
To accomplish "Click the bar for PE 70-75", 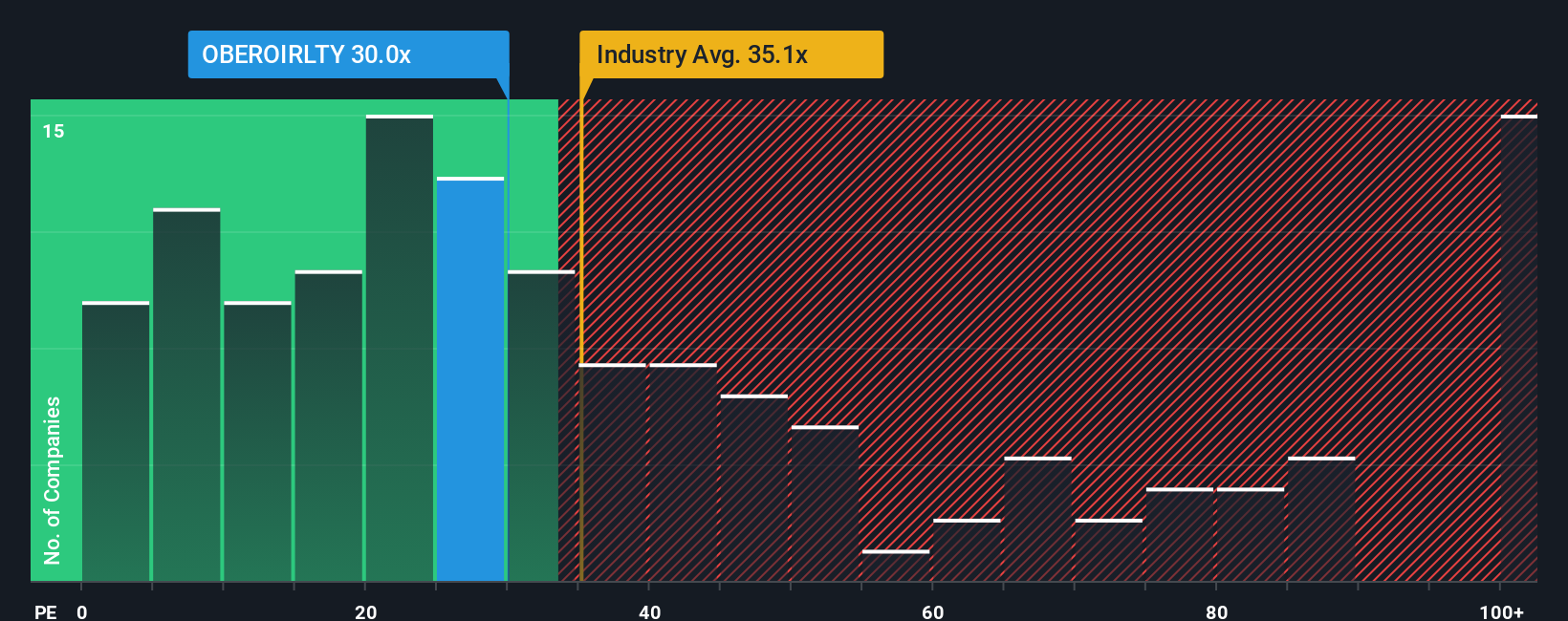I will click(x=1109, y=550).
